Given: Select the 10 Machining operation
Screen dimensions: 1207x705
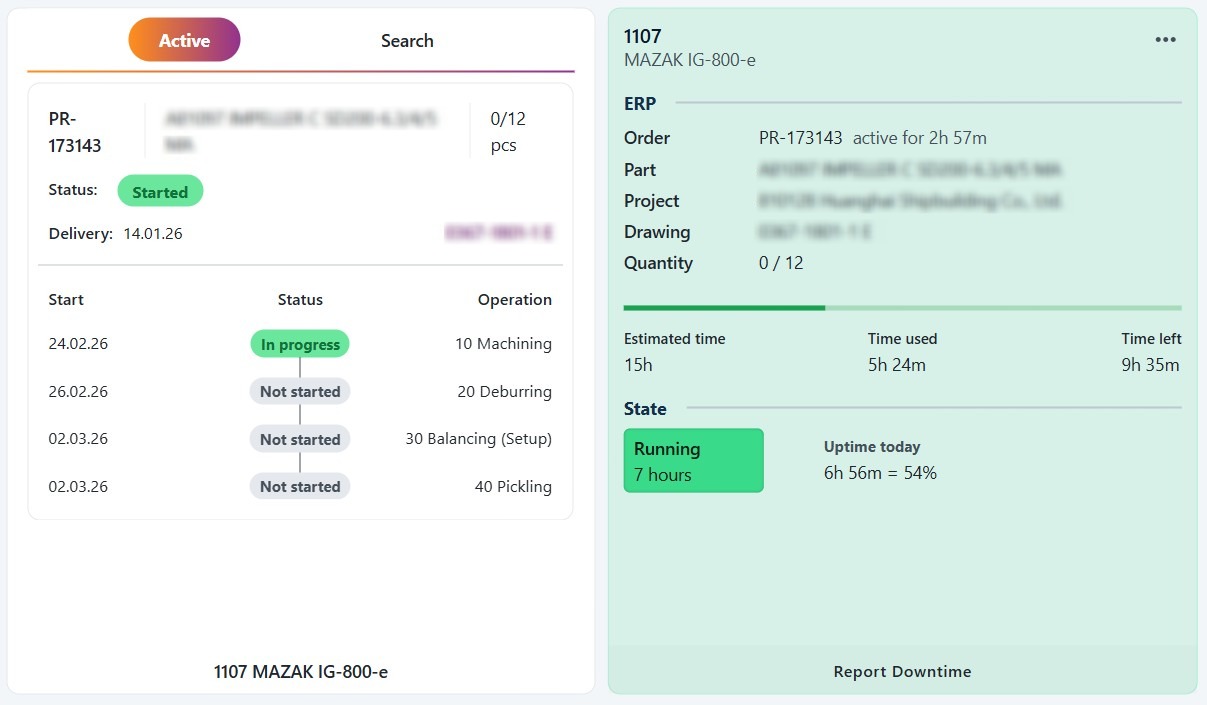Looking at the screenshot, I should [503, 344].
